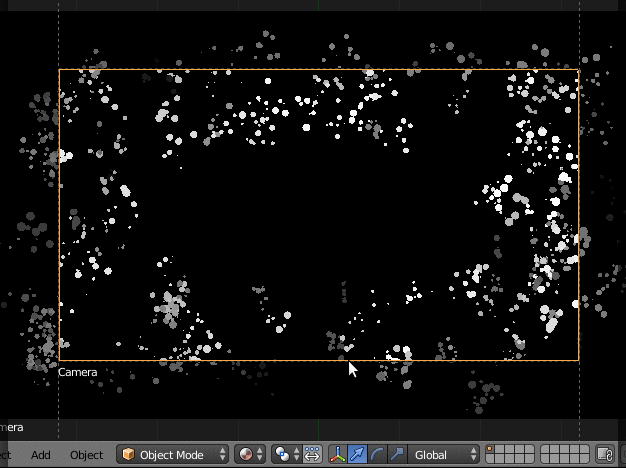Image resolution: width=626 pixels, height=468 pixels.
Task: Select the scale manipulator icon
Action: [397, 454]
